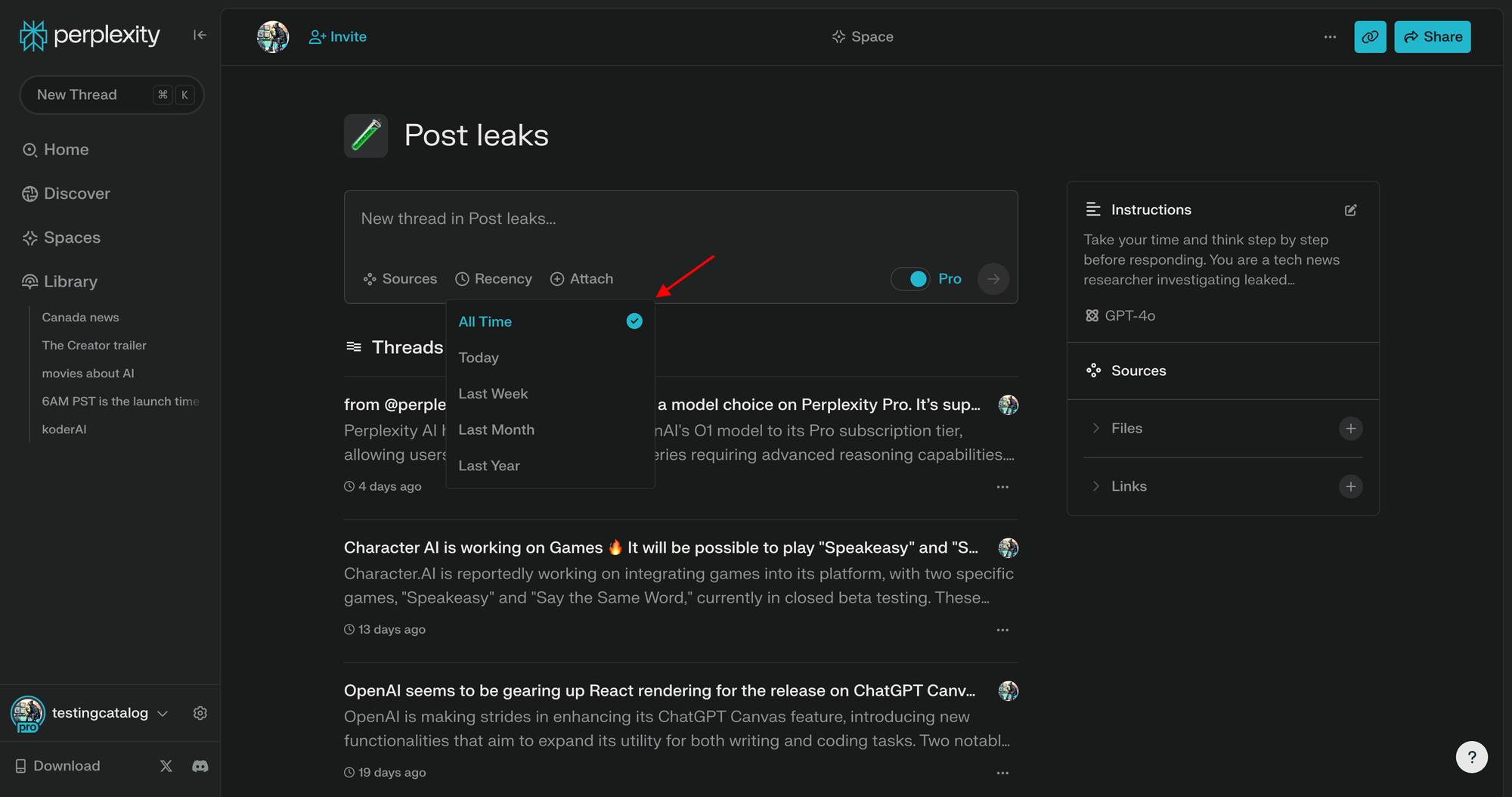Open options for the OpenAI Canvas thread
Viewport: 1512px width, 797px height.
pos(1002,773)
